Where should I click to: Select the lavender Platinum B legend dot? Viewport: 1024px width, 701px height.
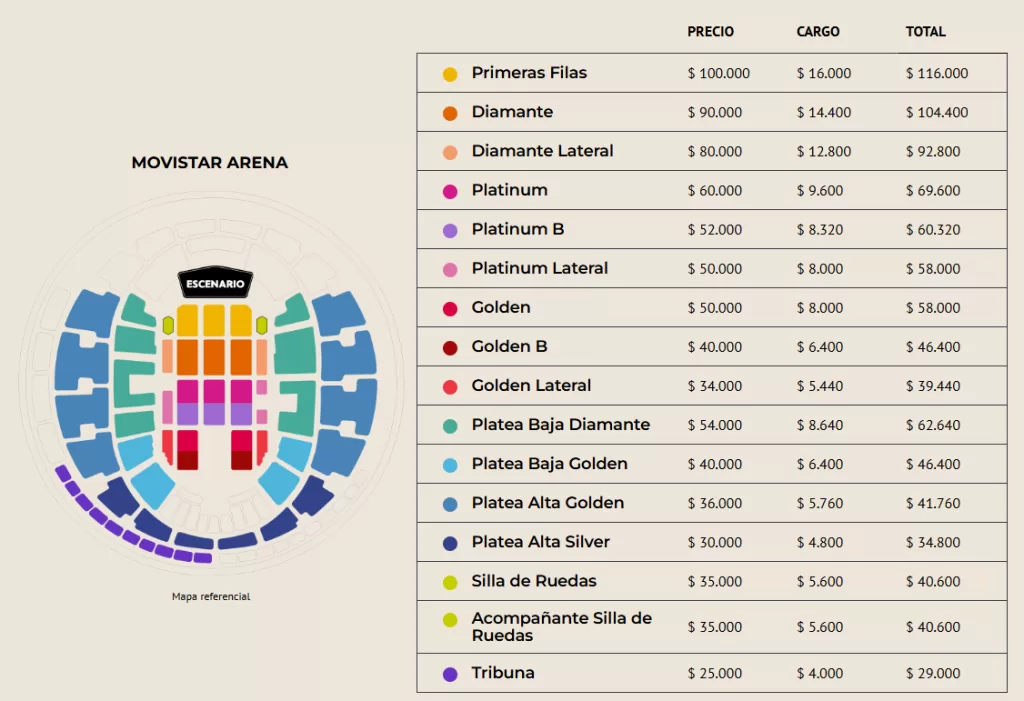click(450, 230)
